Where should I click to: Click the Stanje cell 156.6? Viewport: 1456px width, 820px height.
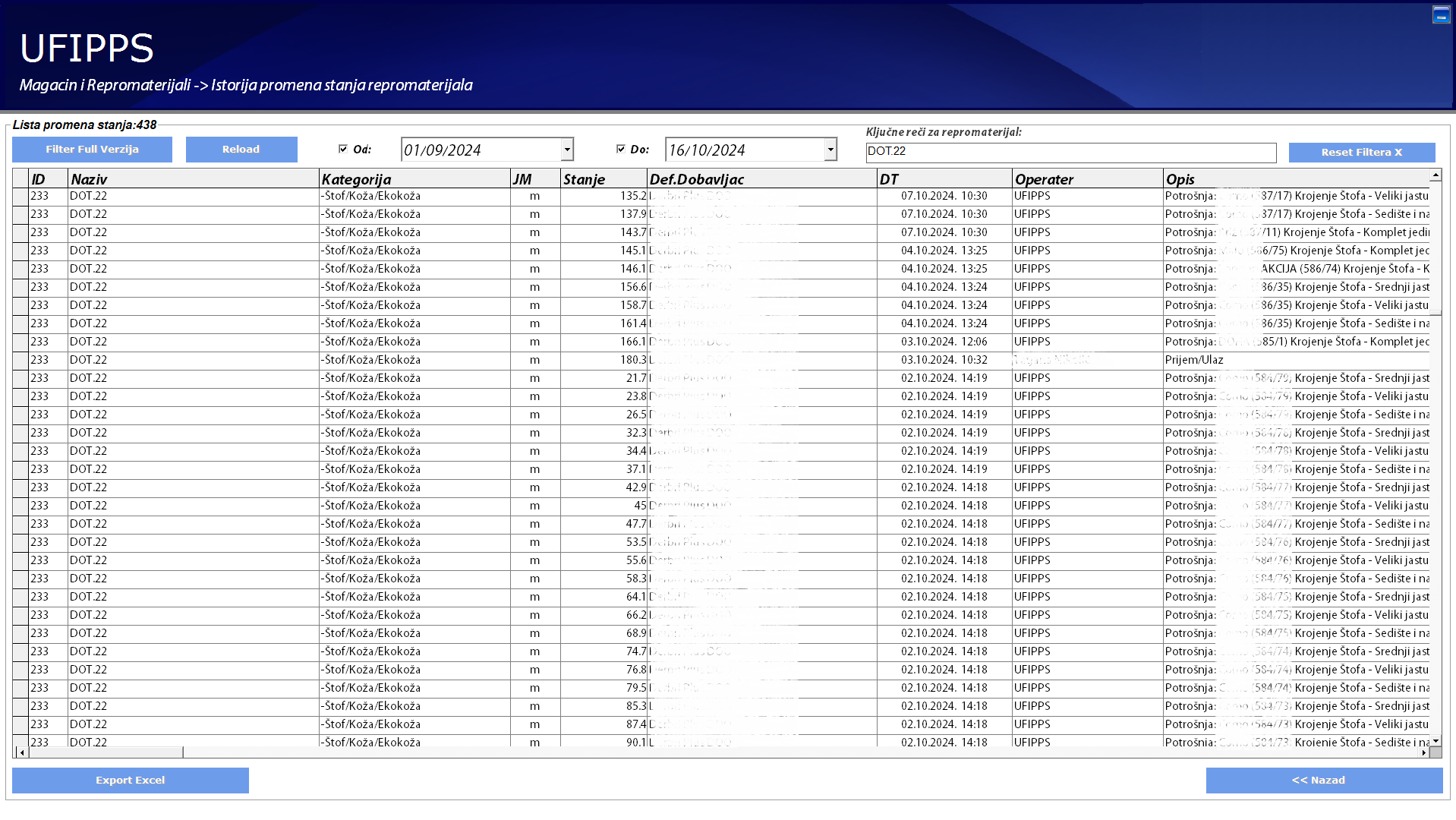604,287
